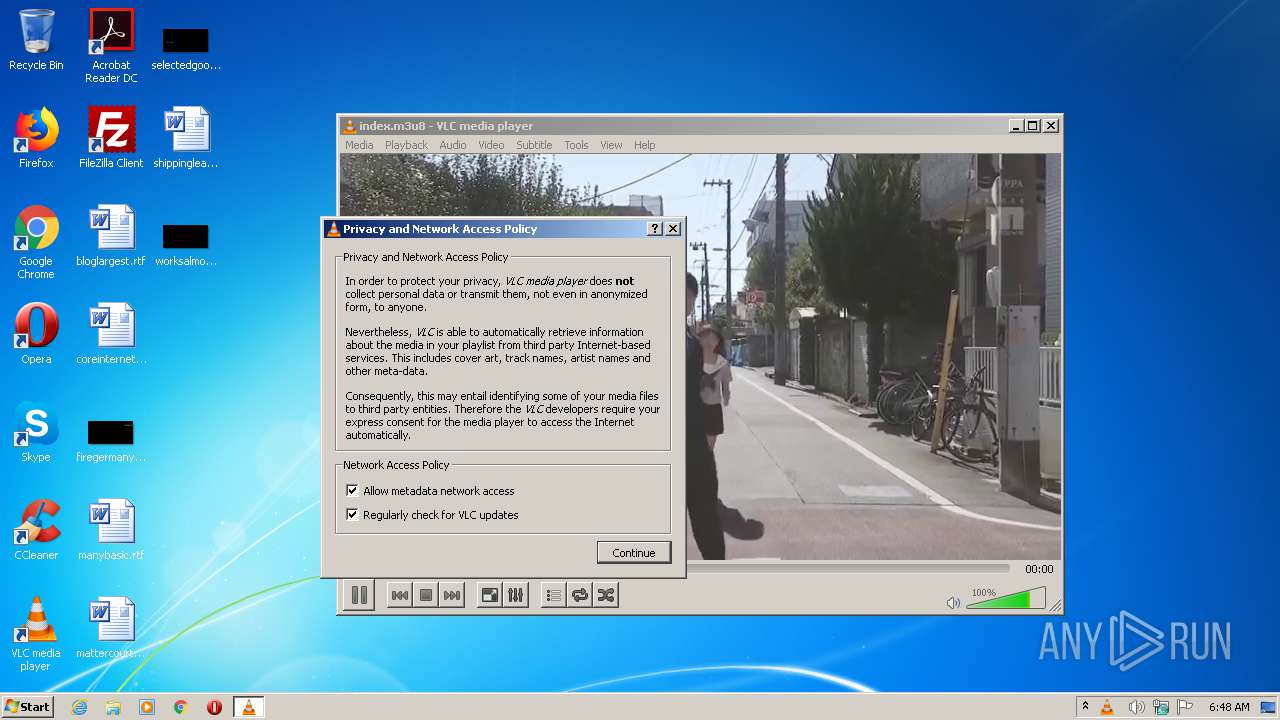Open the VLC Subtitle menu
This screenshot has height=720, width=1280.
tap(534, 145)
